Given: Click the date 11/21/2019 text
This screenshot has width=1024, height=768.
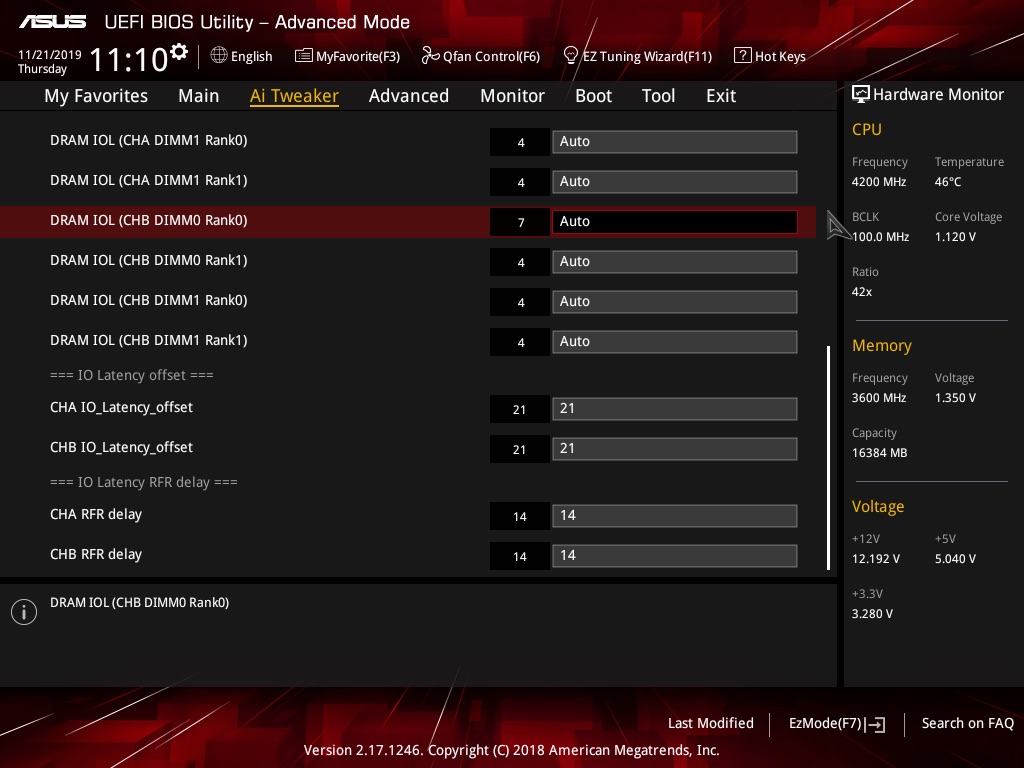Looking at the screenshot, I should 50,55.
